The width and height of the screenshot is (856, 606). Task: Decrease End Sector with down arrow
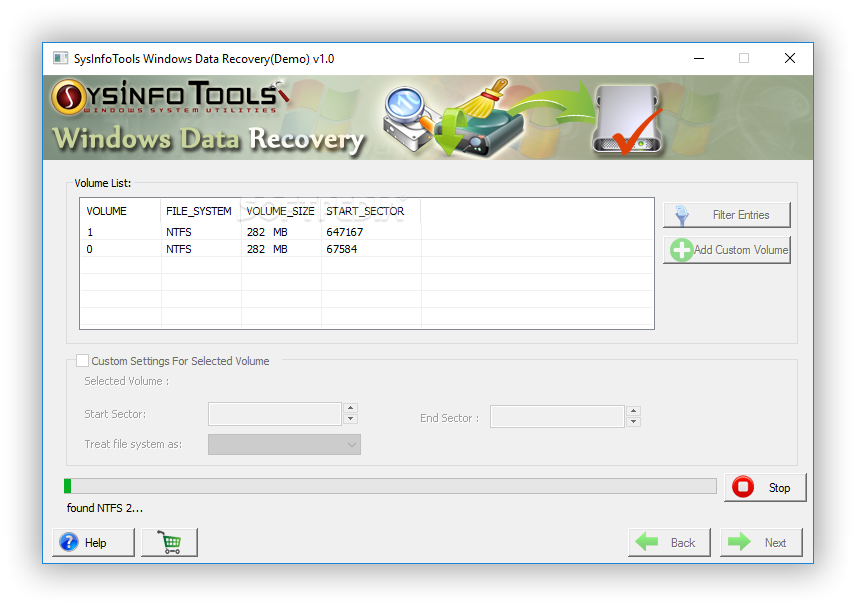(x=633, y=422)
